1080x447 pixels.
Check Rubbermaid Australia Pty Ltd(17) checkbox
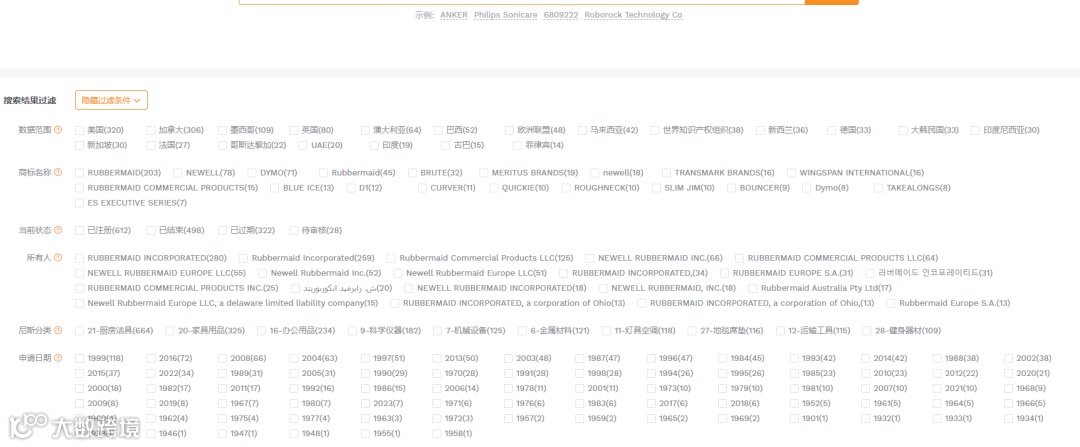coord(753,289)
